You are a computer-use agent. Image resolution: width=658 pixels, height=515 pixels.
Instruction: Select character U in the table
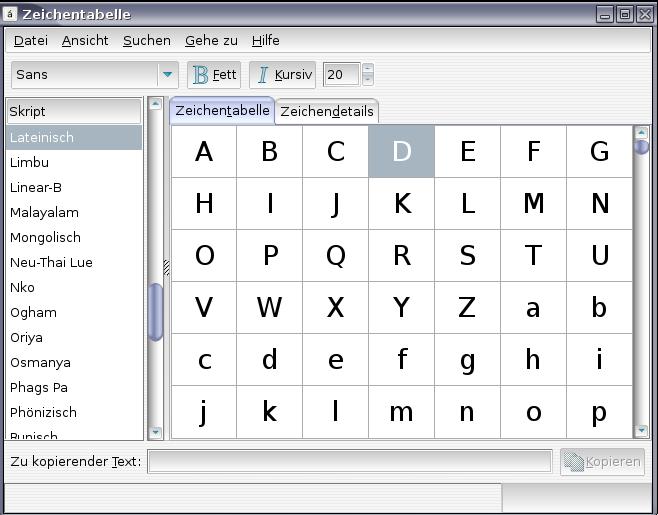pos(600,256)
